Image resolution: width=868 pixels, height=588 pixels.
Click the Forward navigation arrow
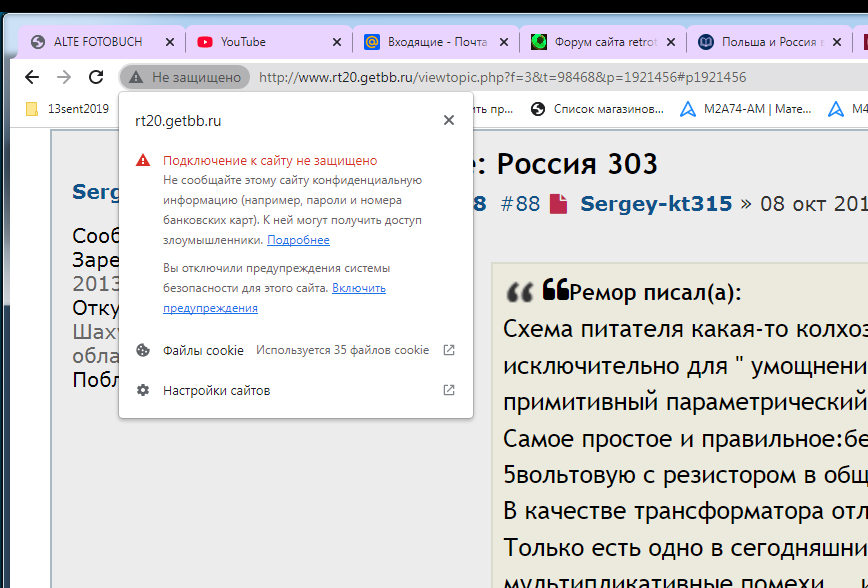click(x=64, y=77)
